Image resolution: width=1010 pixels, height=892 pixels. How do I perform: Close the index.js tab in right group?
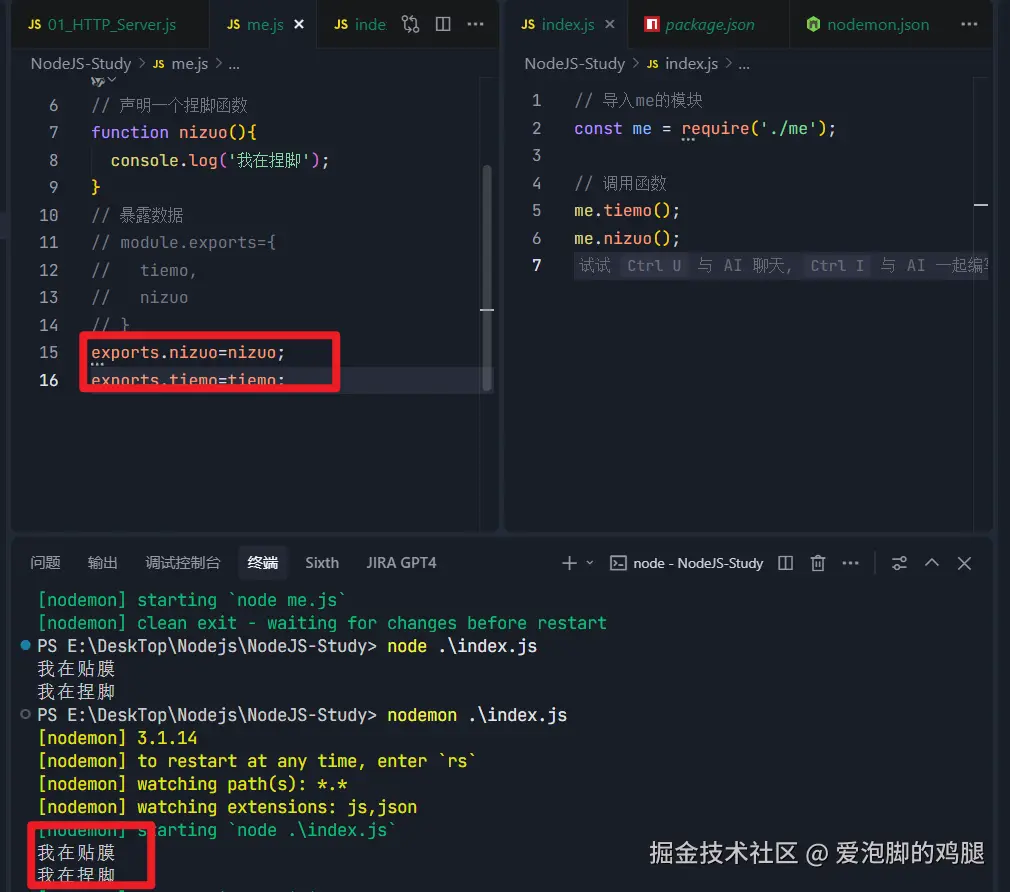pos(610,24)
